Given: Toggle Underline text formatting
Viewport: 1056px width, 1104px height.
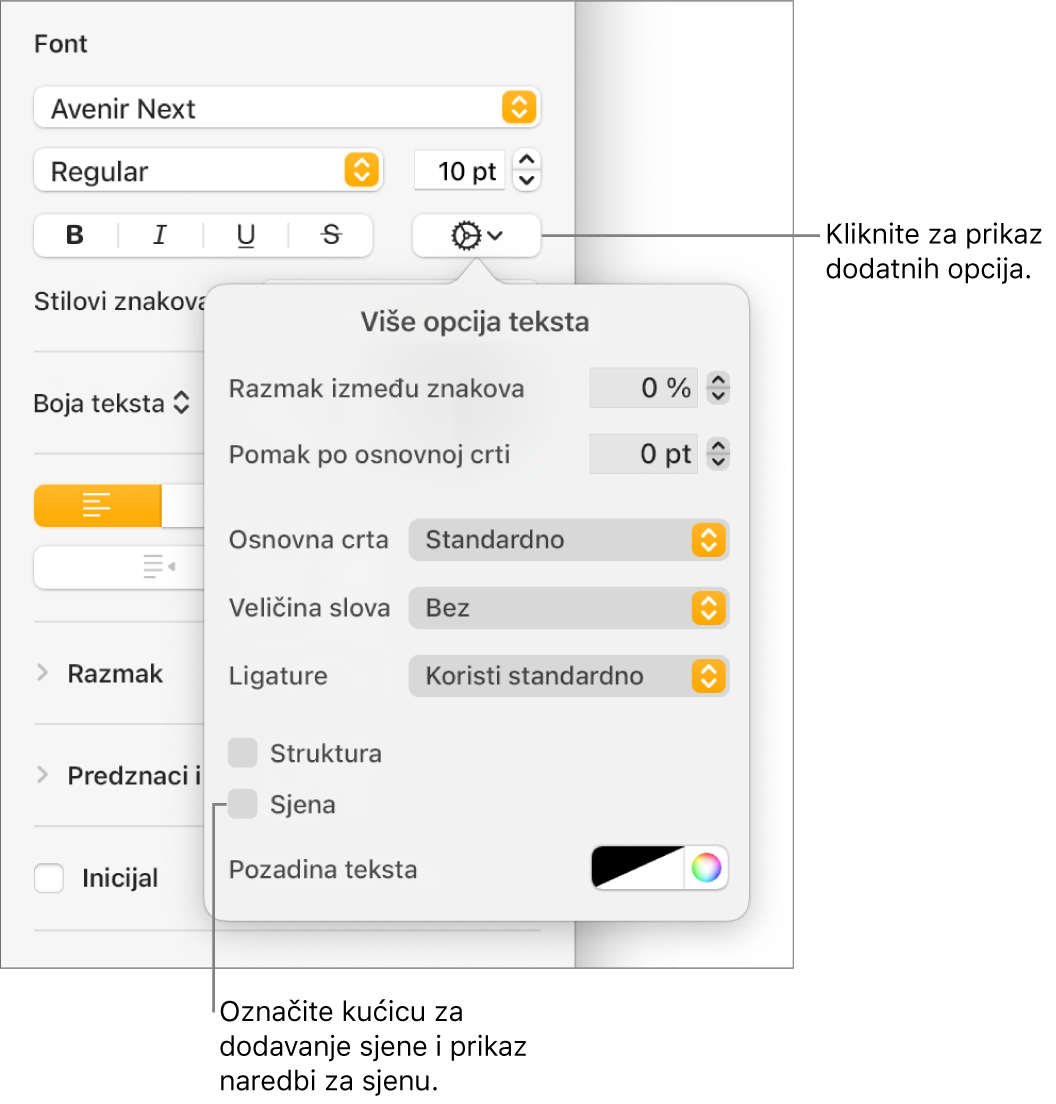Looking at the screenshot, I should (x=246, y=235).
